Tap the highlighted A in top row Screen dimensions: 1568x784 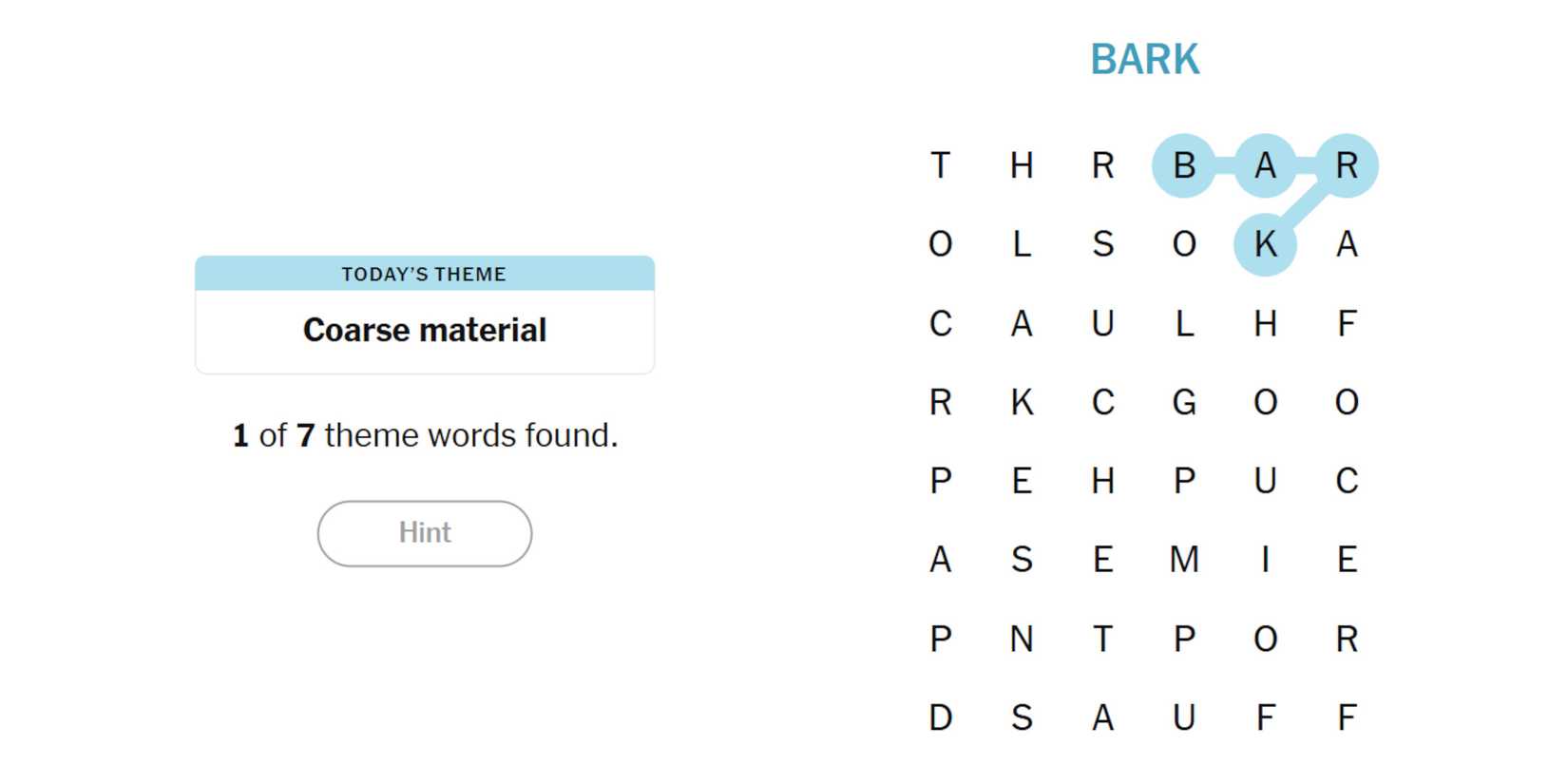1265,165
